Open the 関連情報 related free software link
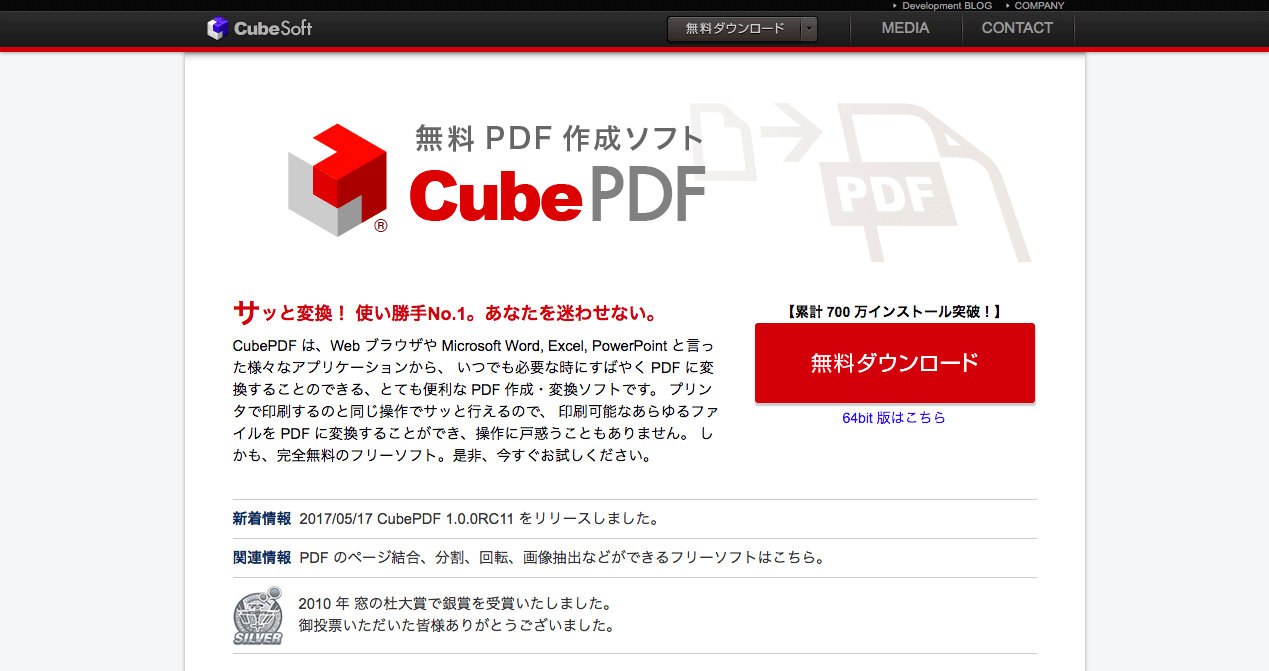The height and width of the screenshot is (671, 1269). pos(560,558)
